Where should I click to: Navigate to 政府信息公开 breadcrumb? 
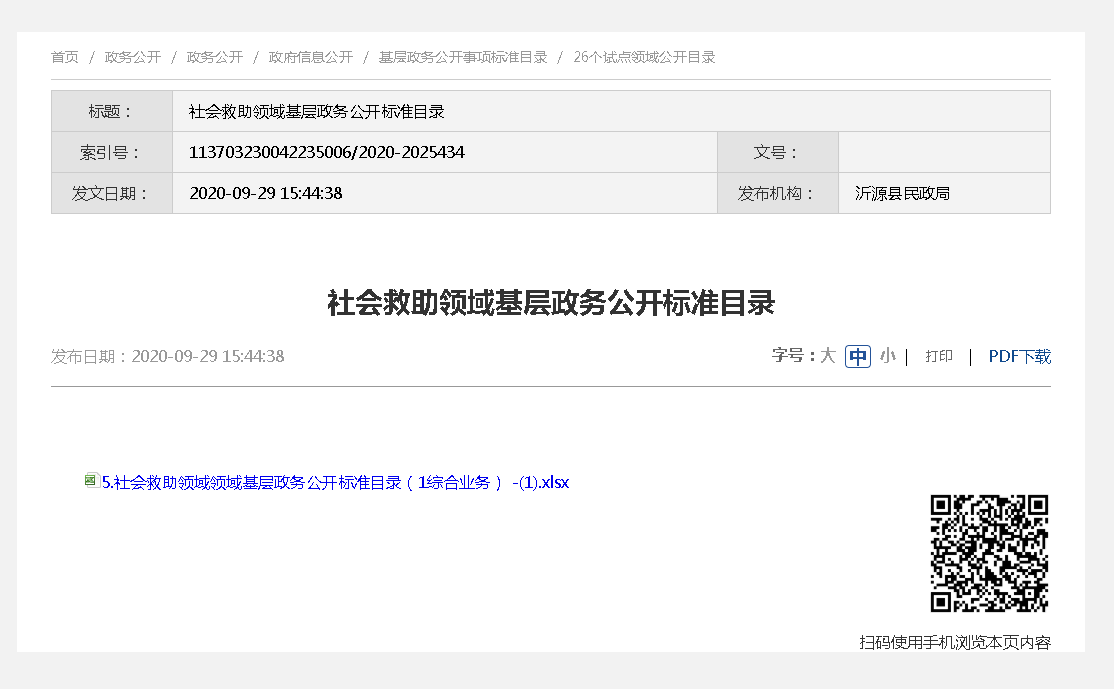tap(311, 57)
